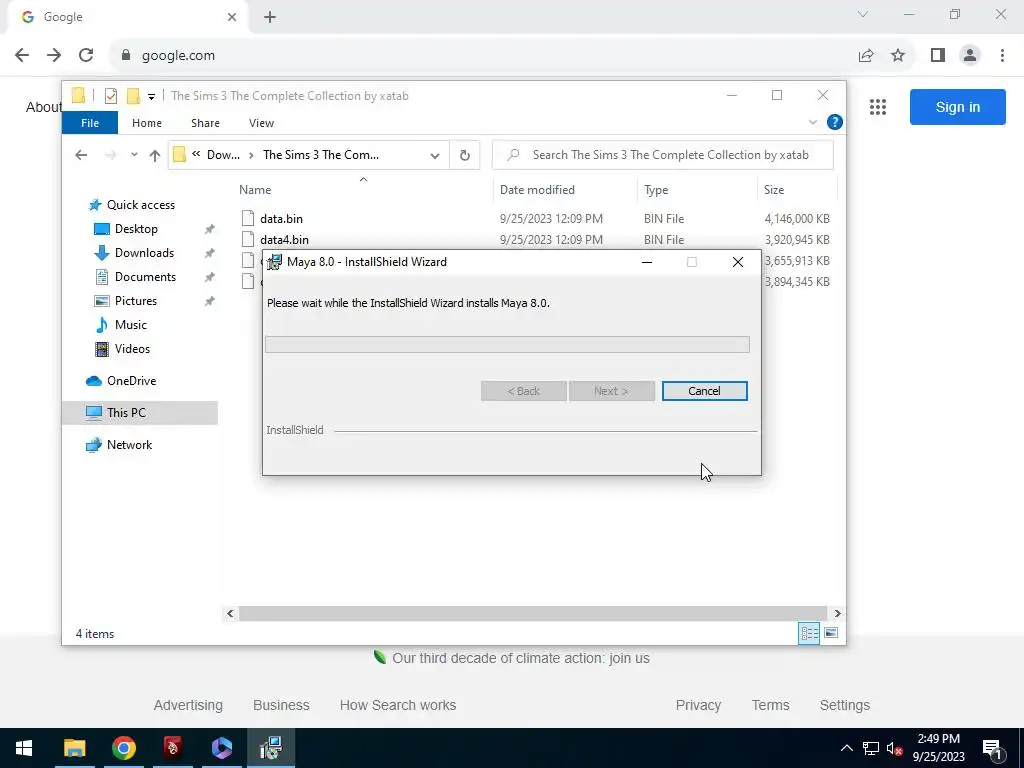Click the 4,146,000 KB size cell
The height and width of the screenshot is (768, 1024).
tap(797, 219)
